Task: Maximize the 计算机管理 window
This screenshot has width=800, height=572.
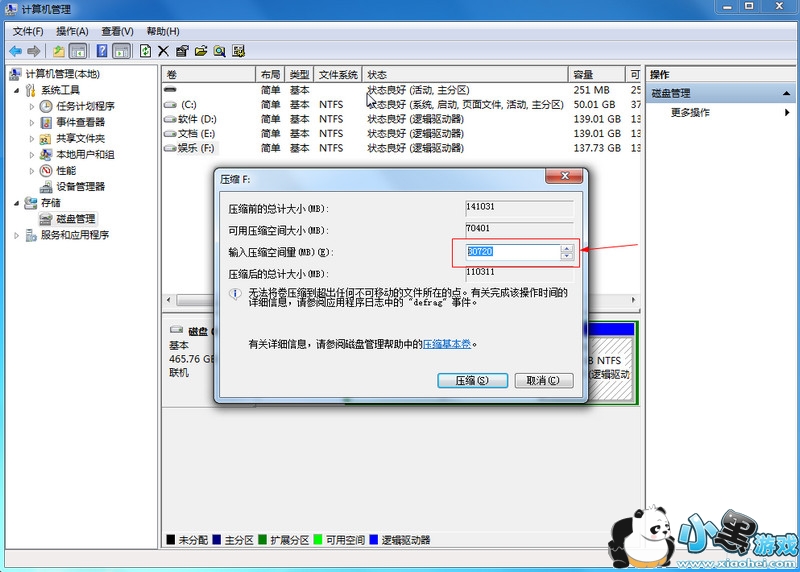Action: 749,7
